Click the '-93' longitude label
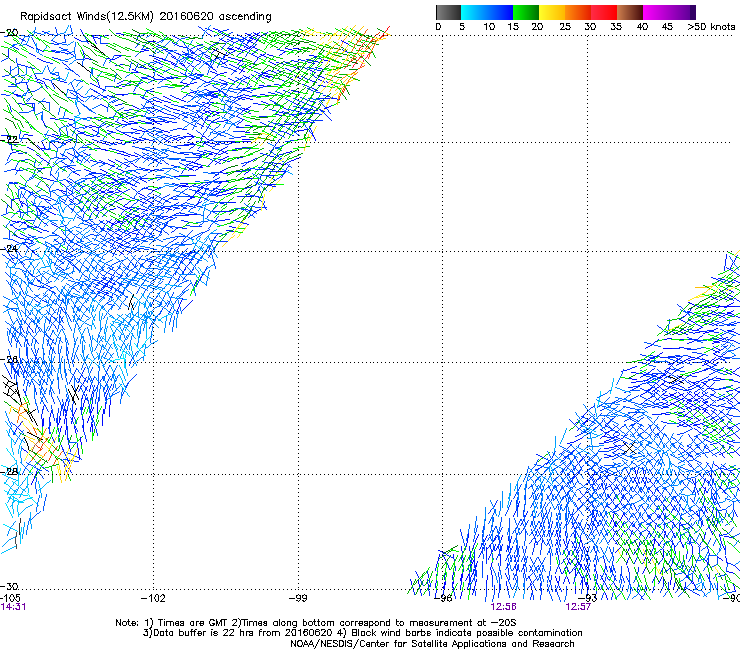The height and width of the screenshot is (650, 740). point(587,598)
